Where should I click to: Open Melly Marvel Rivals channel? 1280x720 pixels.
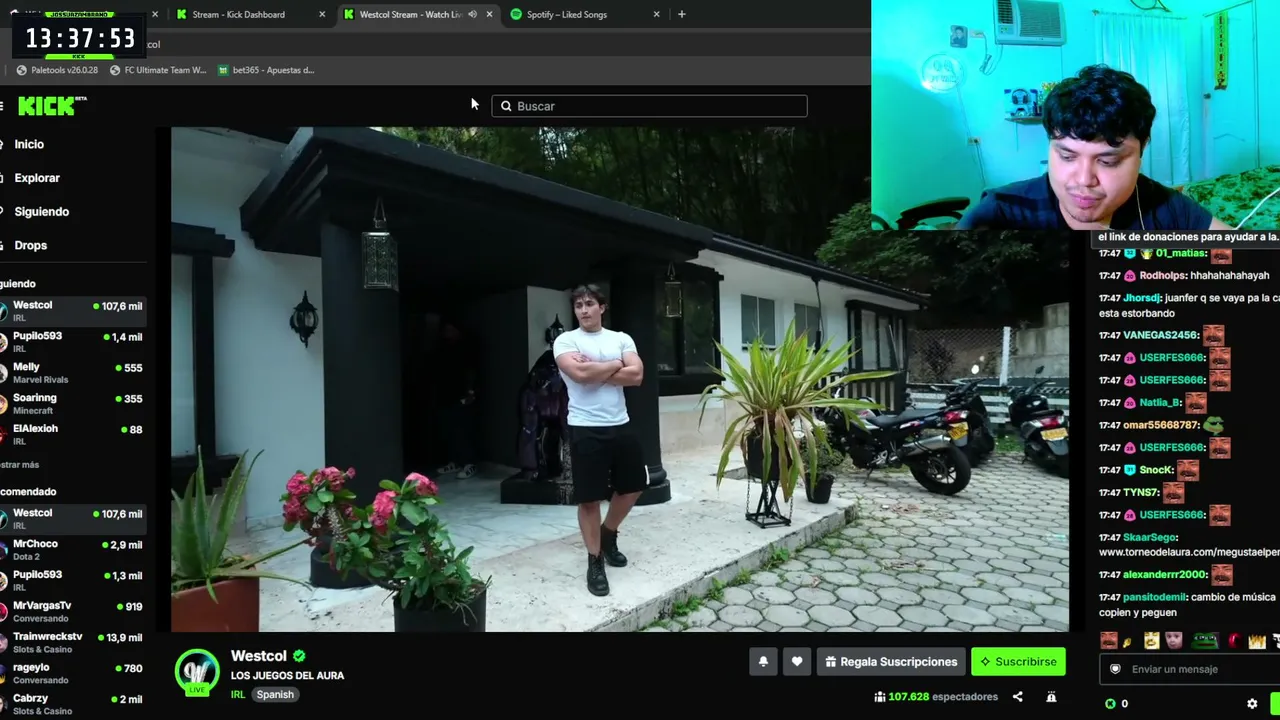(x=73, y=373)
